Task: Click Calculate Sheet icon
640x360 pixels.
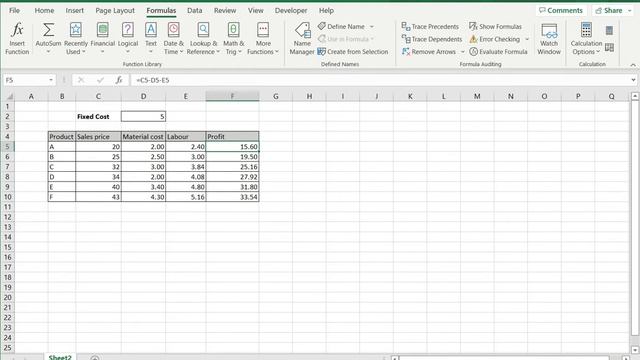Action: coord(609,48)
